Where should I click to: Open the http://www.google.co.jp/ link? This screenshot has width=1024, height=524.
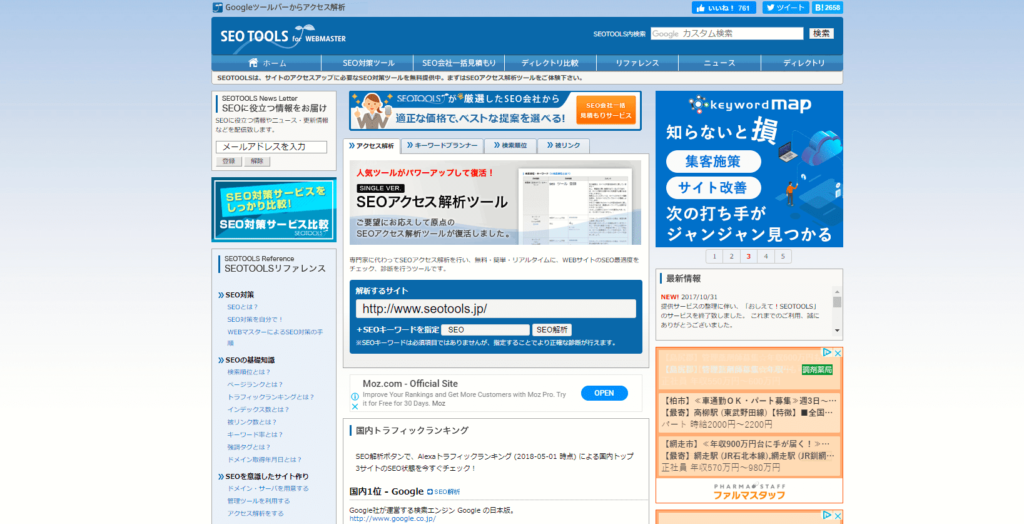pyautogui.click(x=392, y=519)
